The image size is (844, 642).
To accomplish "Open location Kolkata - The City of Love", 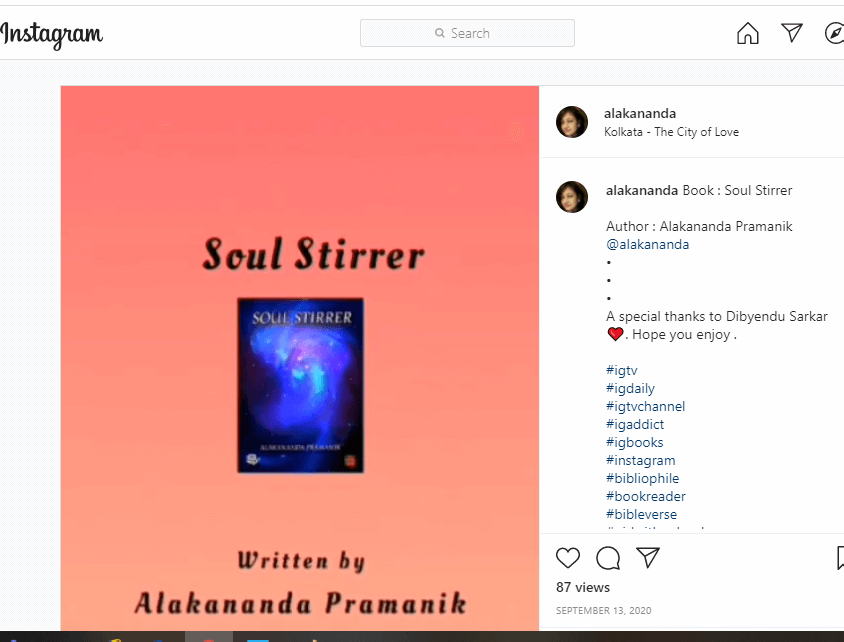I will 671,132.
